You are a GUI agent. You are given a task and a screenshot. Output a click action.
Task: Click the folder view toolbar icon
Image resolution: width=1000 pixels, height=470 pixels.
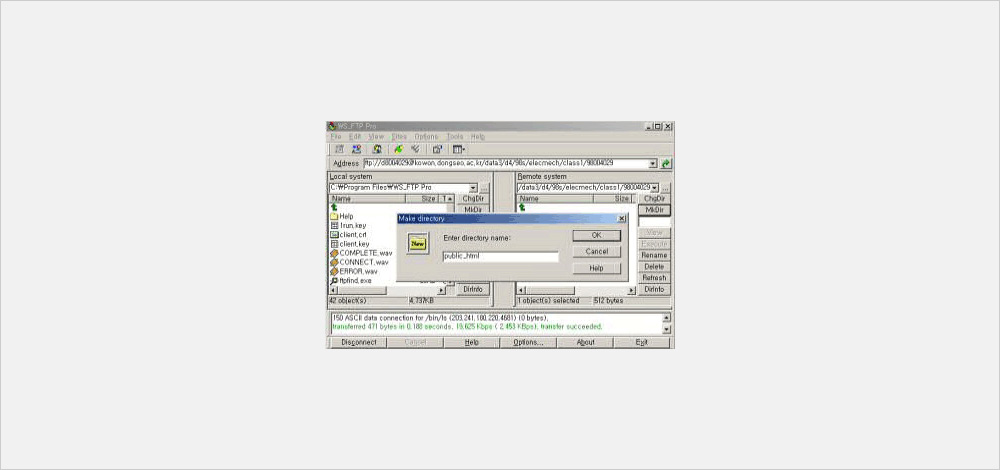tap(438, 149)
